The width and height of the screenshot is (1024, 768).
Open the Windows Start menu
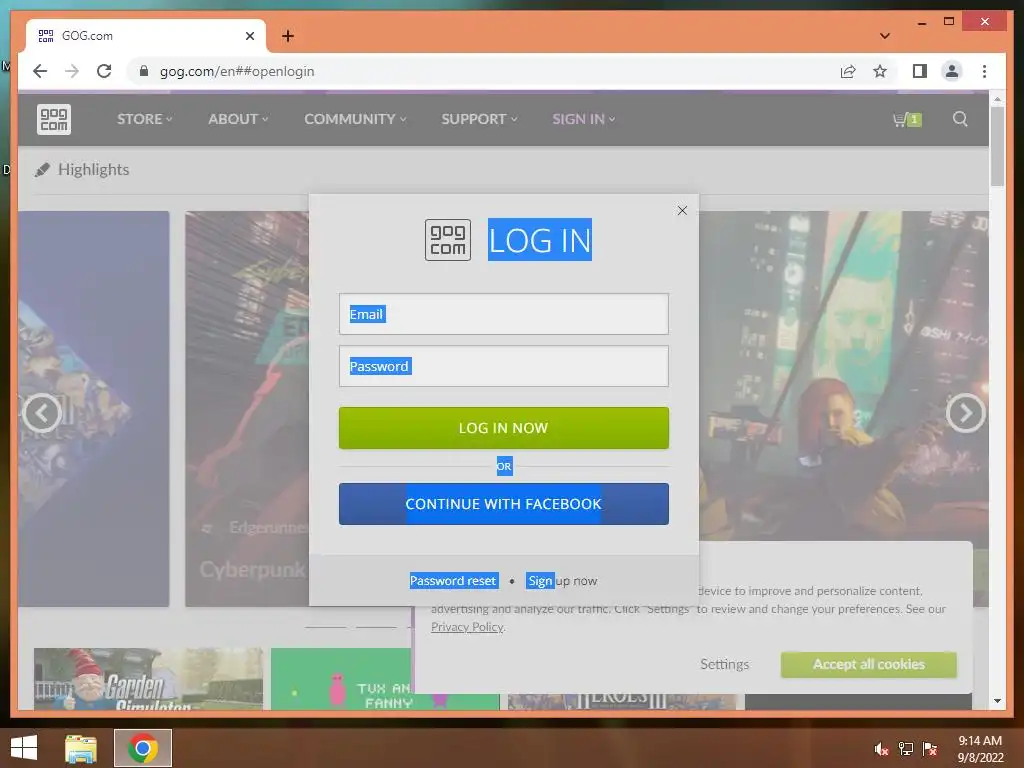24,748
